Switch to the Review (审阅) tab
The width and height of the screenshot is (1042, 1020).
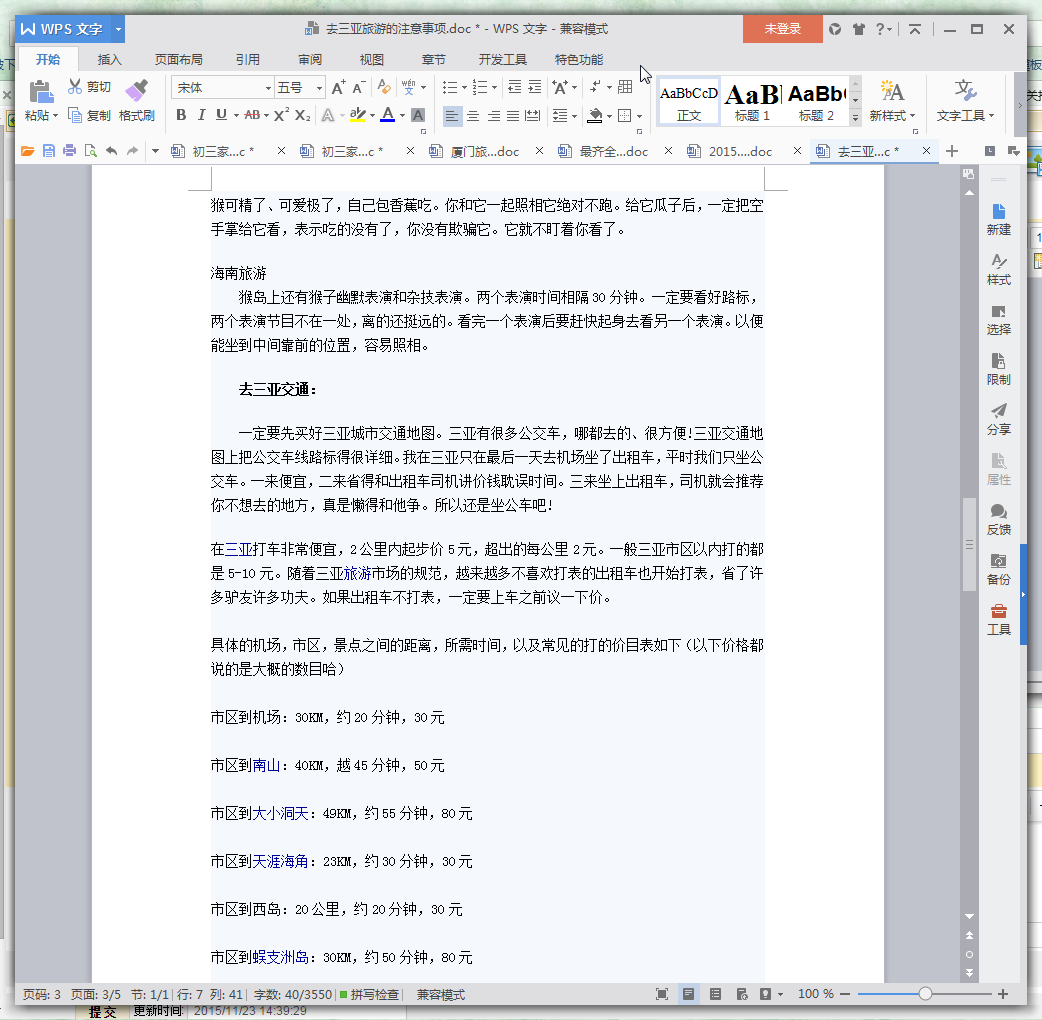click(310, 60)
